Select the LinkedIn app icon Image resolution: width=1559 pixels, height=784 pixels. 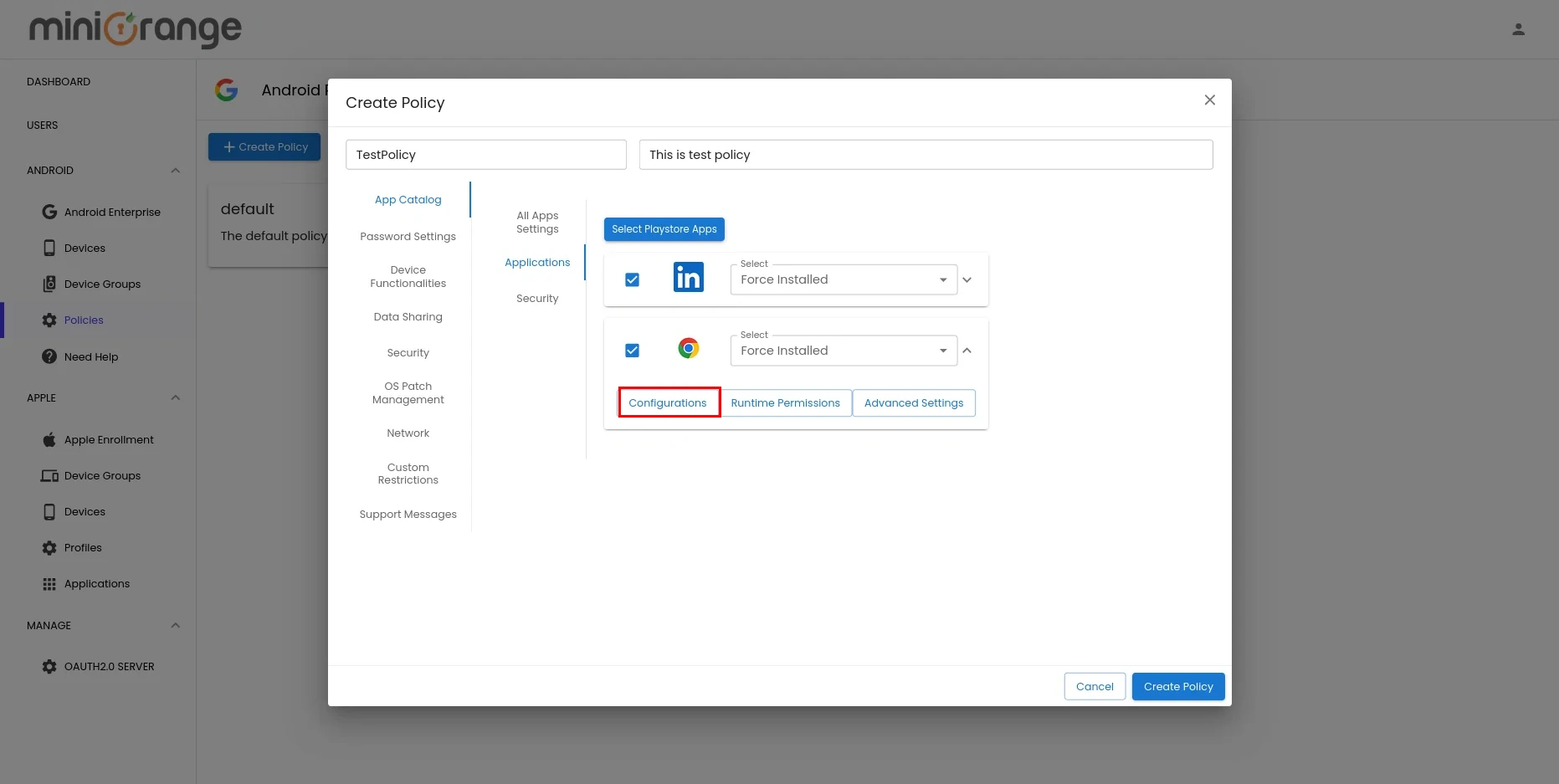689,277
